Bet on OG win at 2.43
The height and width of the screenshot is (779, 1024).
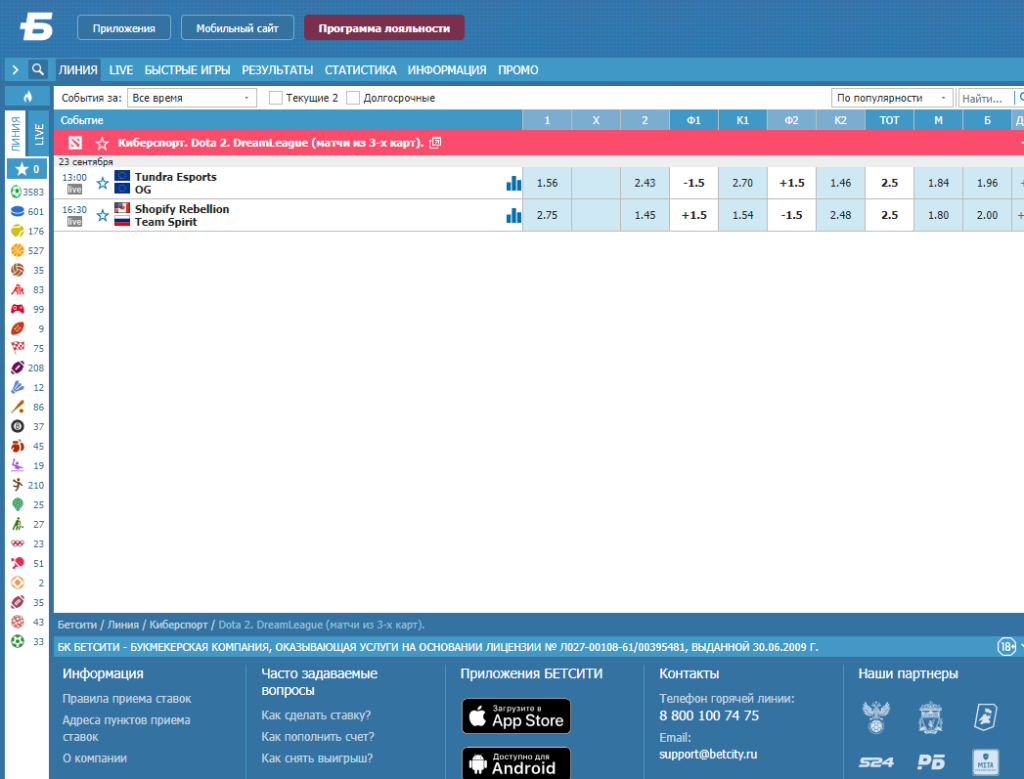pos(645,183)
